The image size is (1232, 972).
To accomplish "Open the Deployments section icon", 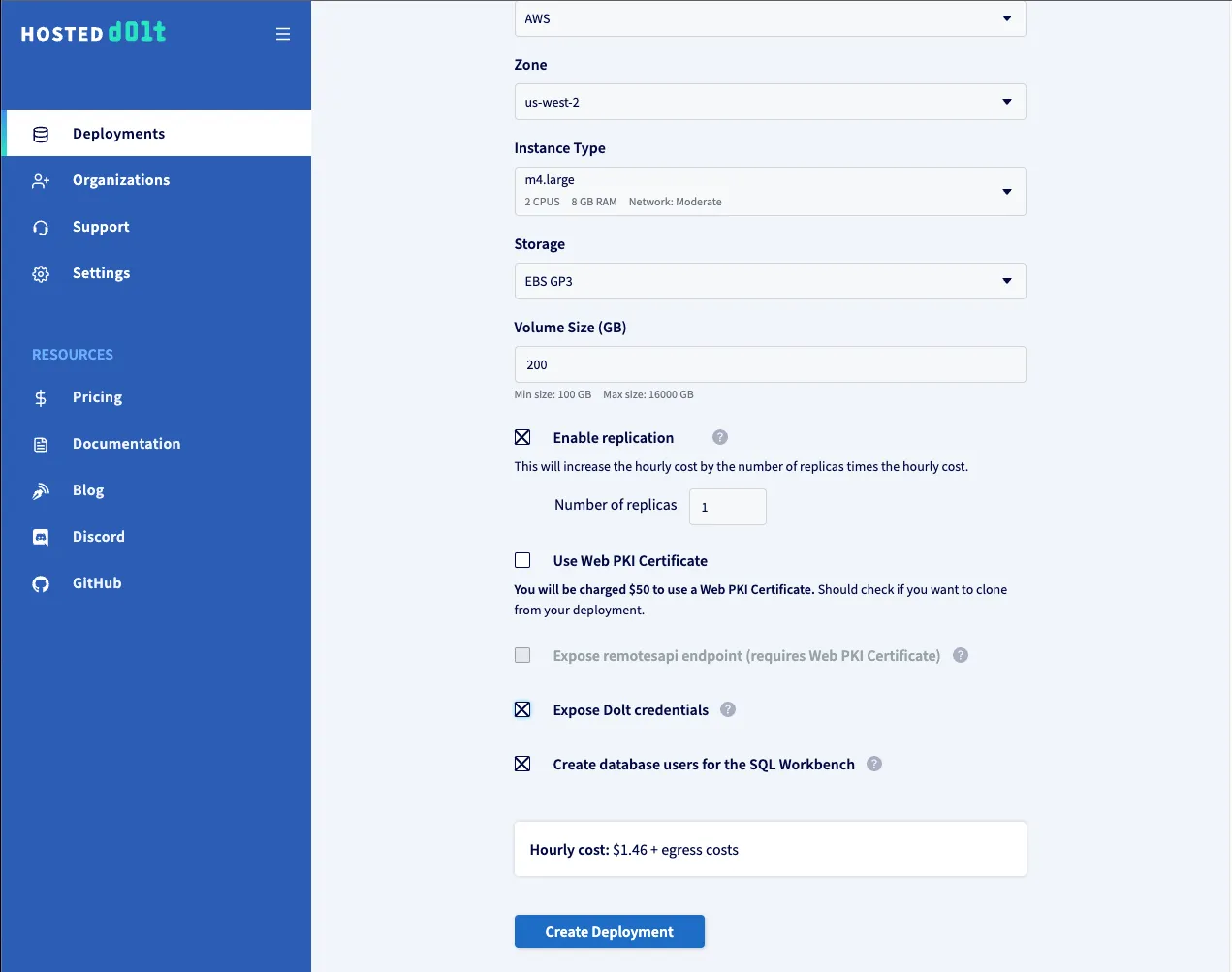I will pos(40,134).
